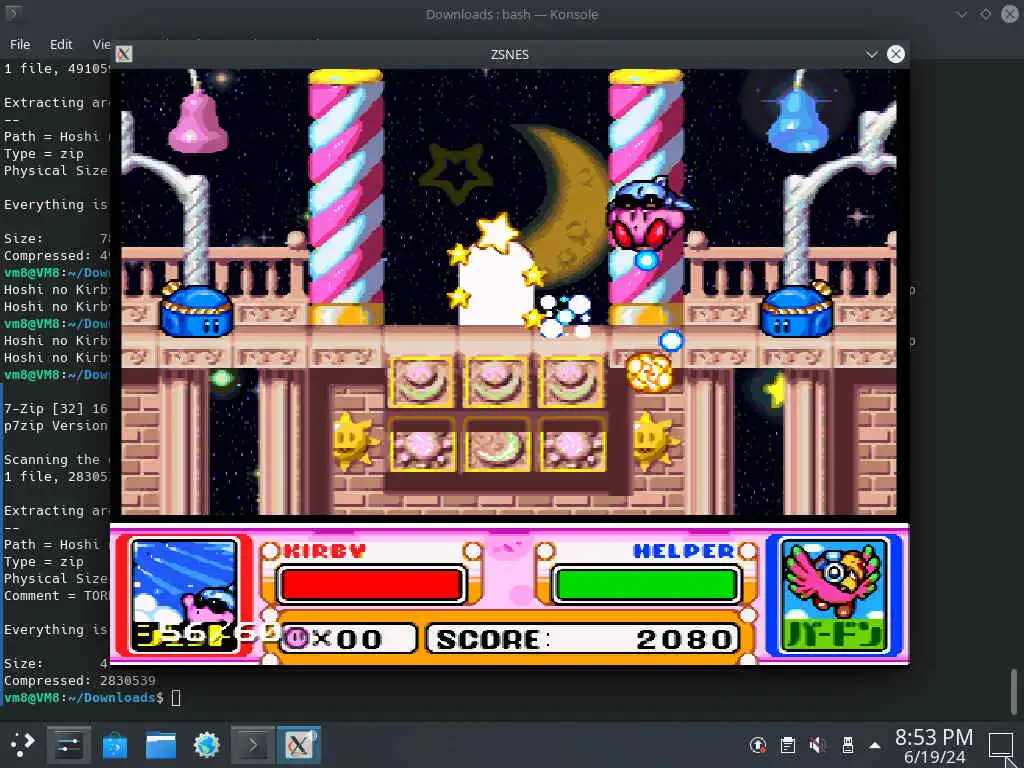Click Kirby's red health bar

point(372,584)
